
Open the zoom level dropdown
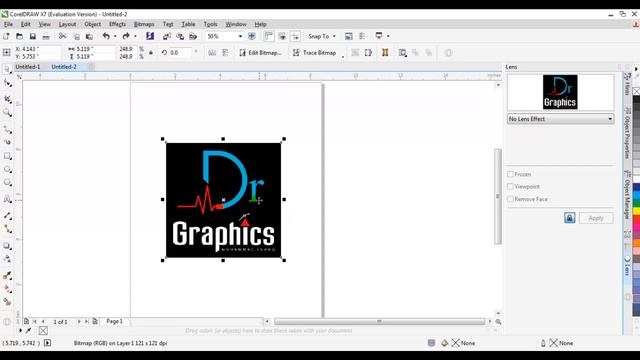tap(240, 36)
